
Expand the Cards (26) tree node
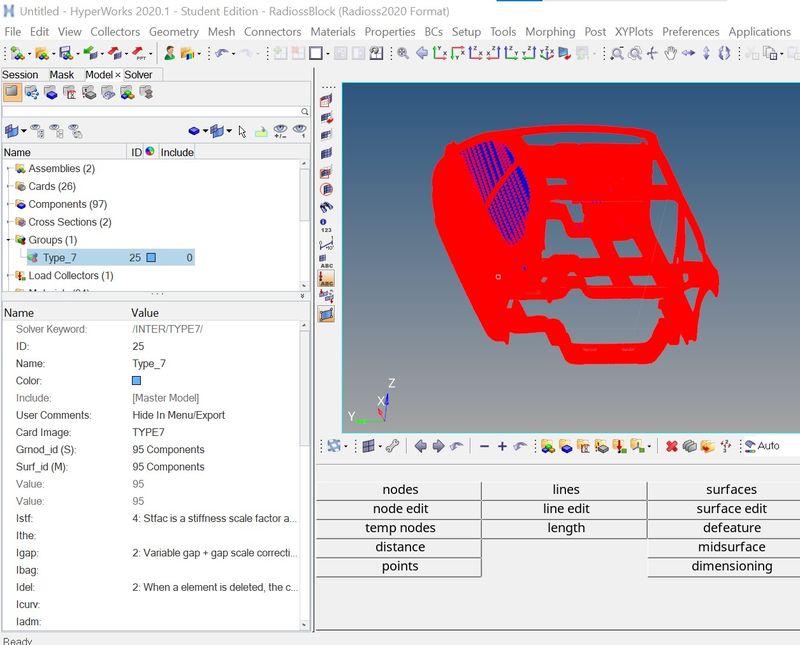[8, 186]
